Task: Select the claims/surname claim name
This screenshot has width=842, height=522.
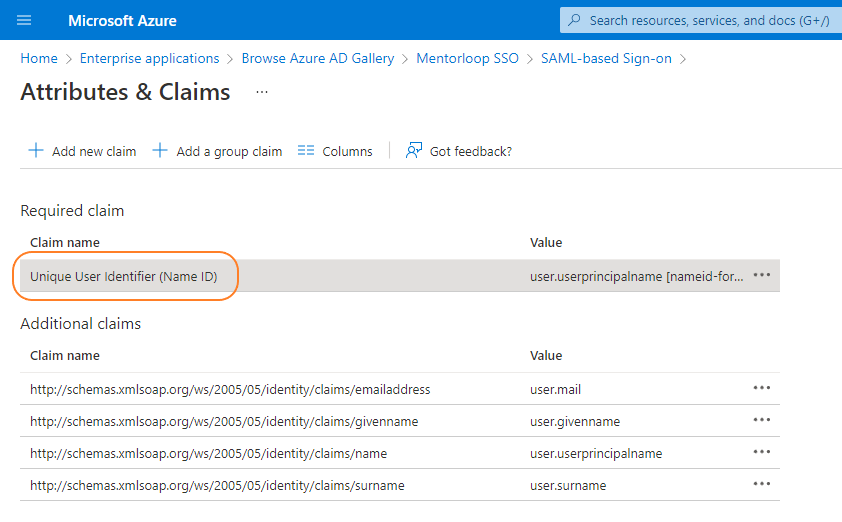Action: pyautogui.click(x=217, y=485)
